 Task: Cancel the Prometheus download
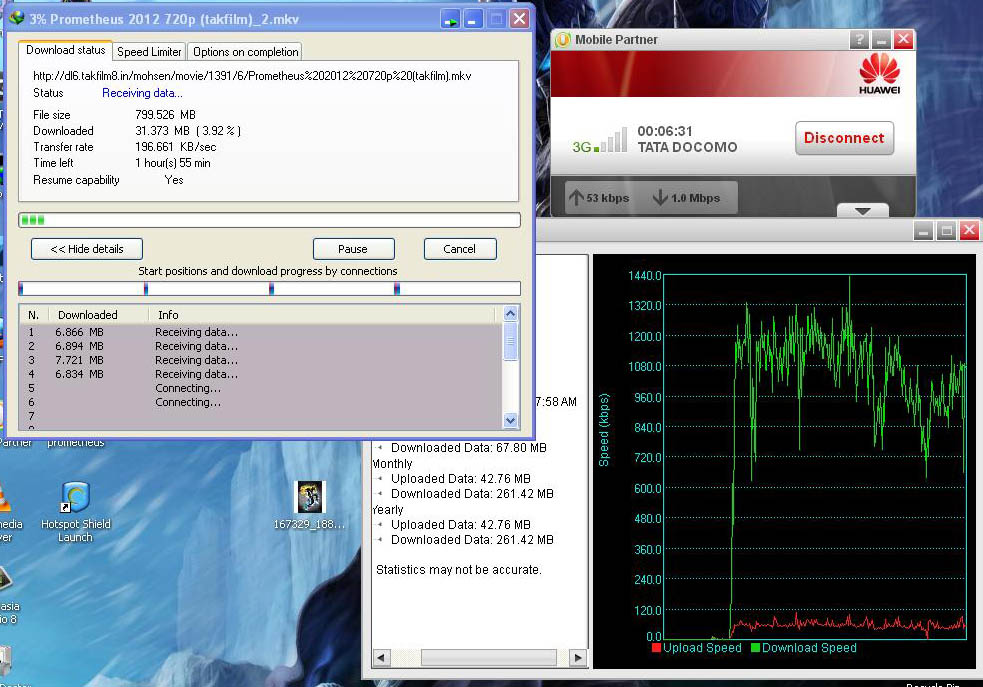pos(460,249)
